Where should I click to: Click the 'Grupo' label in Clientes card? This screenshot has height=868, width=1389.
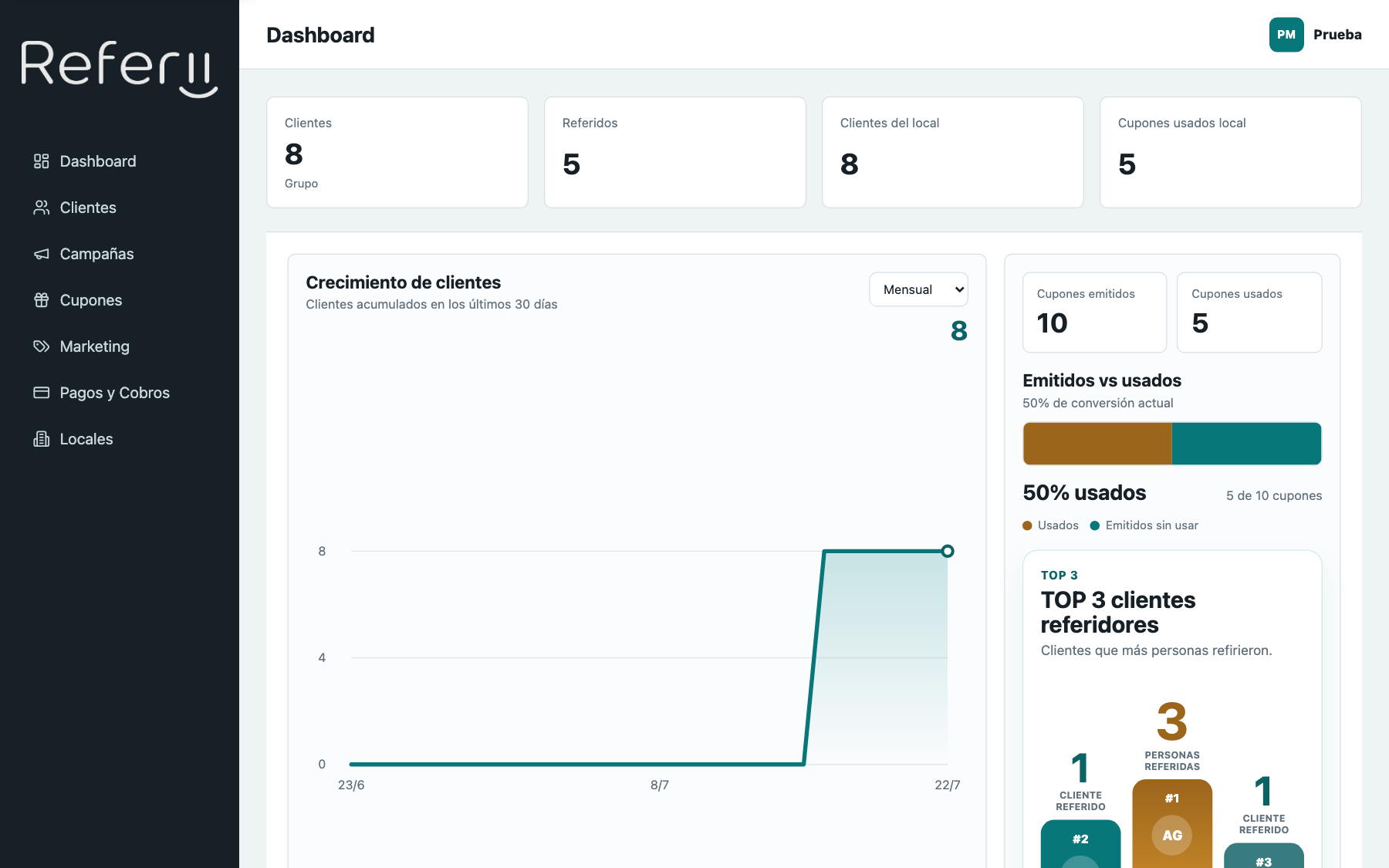click(x=301, y=184)
